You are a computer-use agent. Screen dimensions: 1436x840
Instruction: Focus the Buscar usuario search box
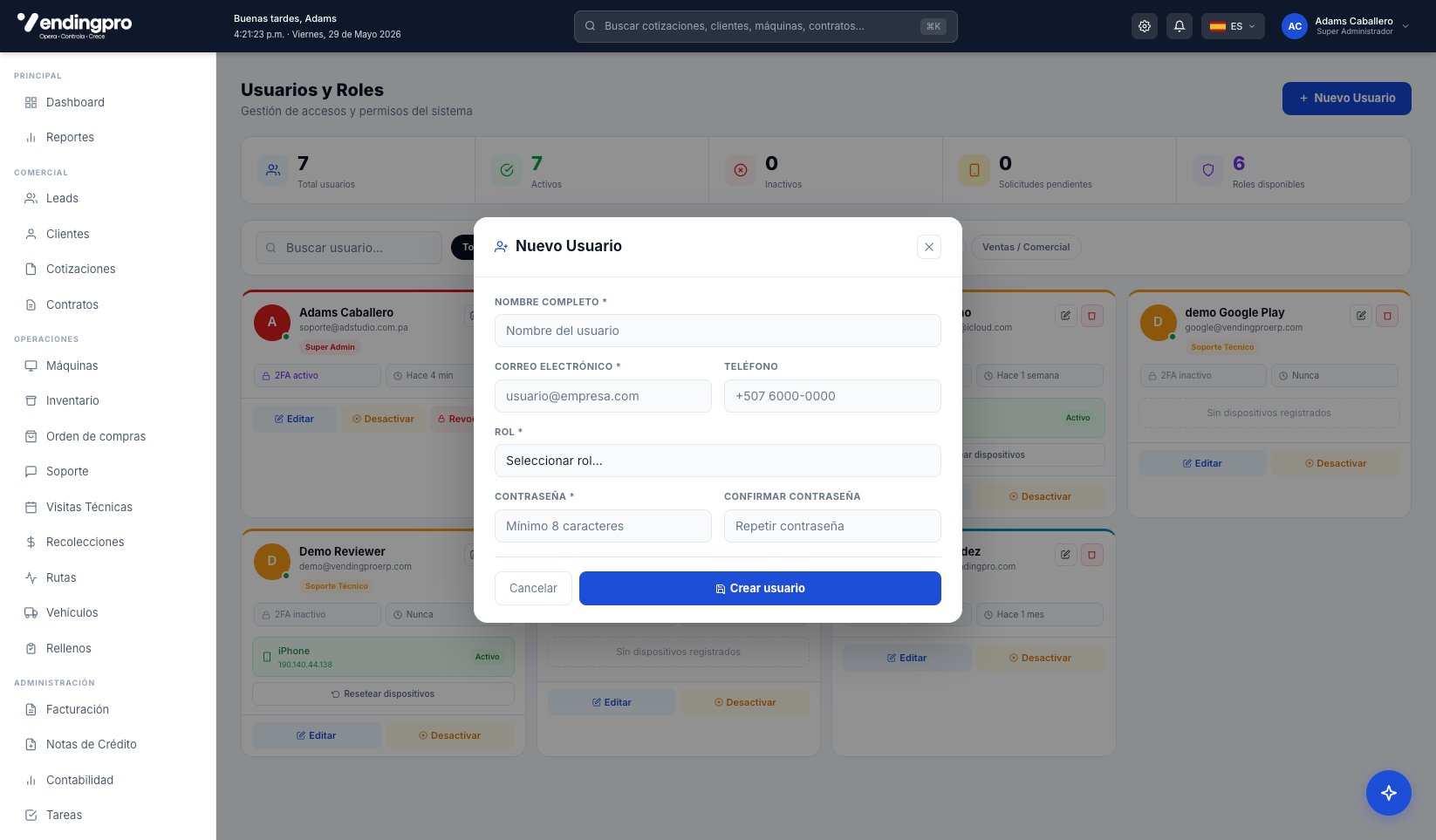[349, 248]
